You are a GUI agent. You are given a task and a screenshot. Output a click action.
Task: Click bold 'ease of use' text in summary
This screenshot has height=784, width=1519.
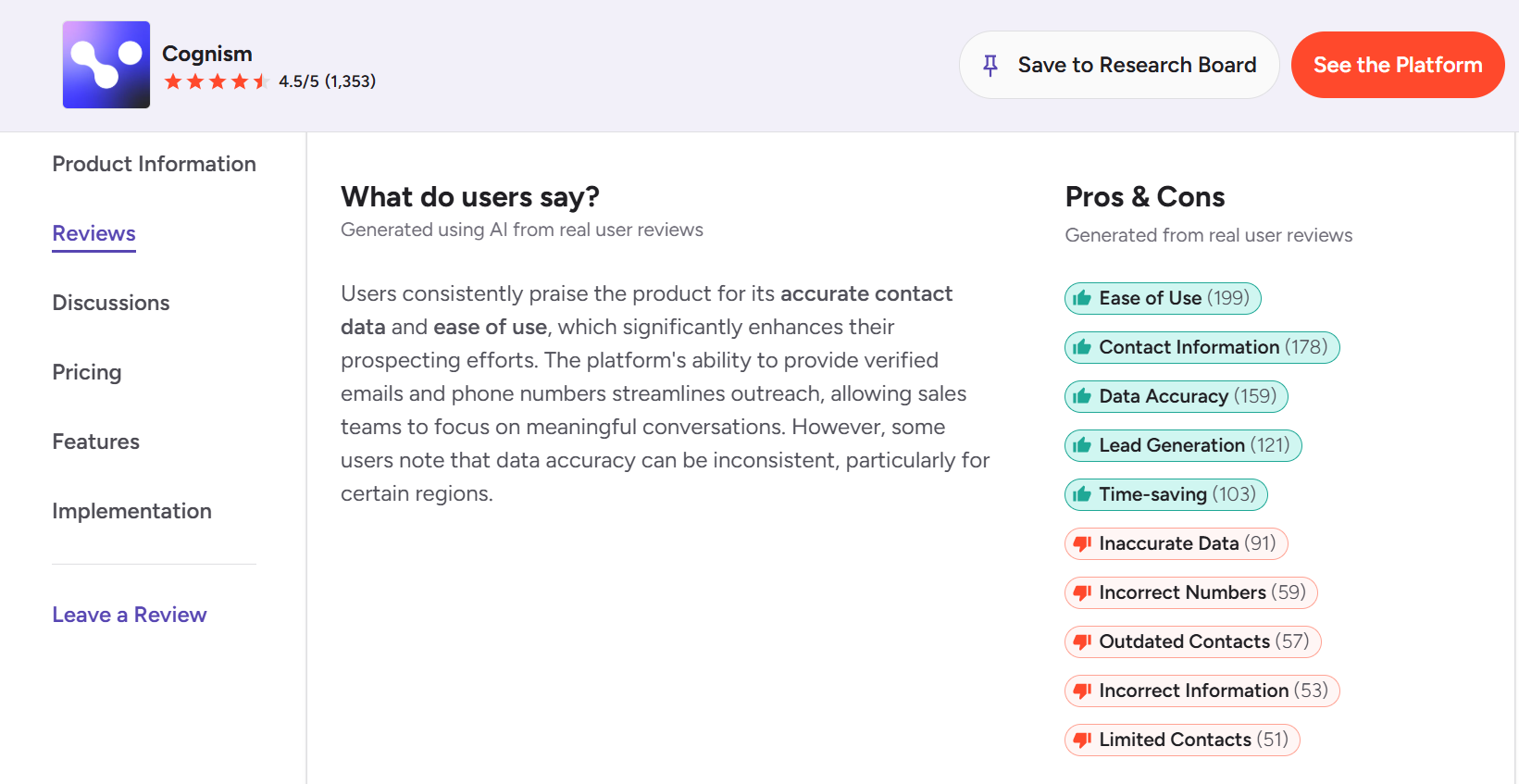pos(490,327)
